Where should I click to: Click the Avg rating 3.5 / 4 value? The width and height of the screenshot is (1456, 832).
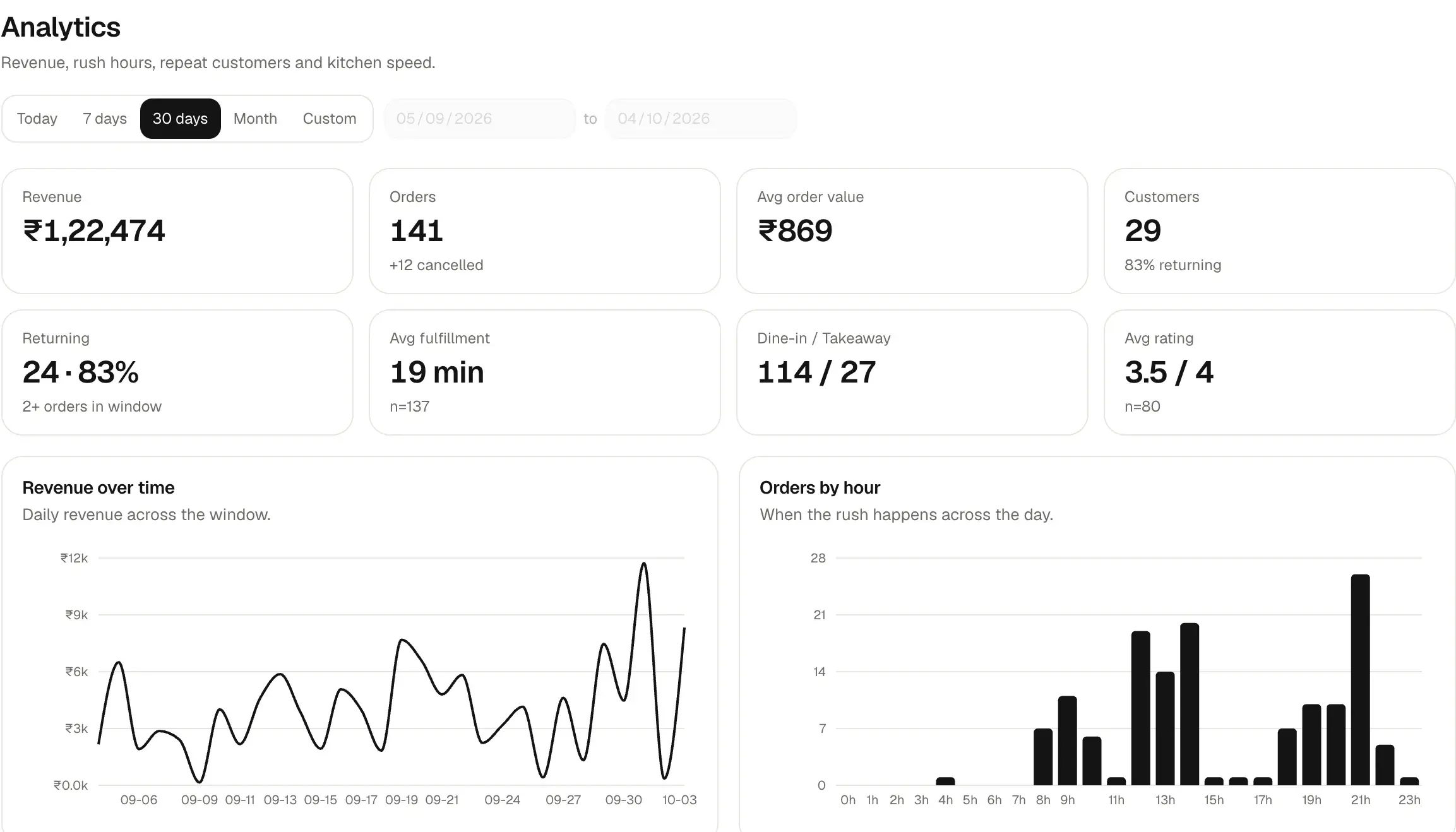tap(1169, 372)
